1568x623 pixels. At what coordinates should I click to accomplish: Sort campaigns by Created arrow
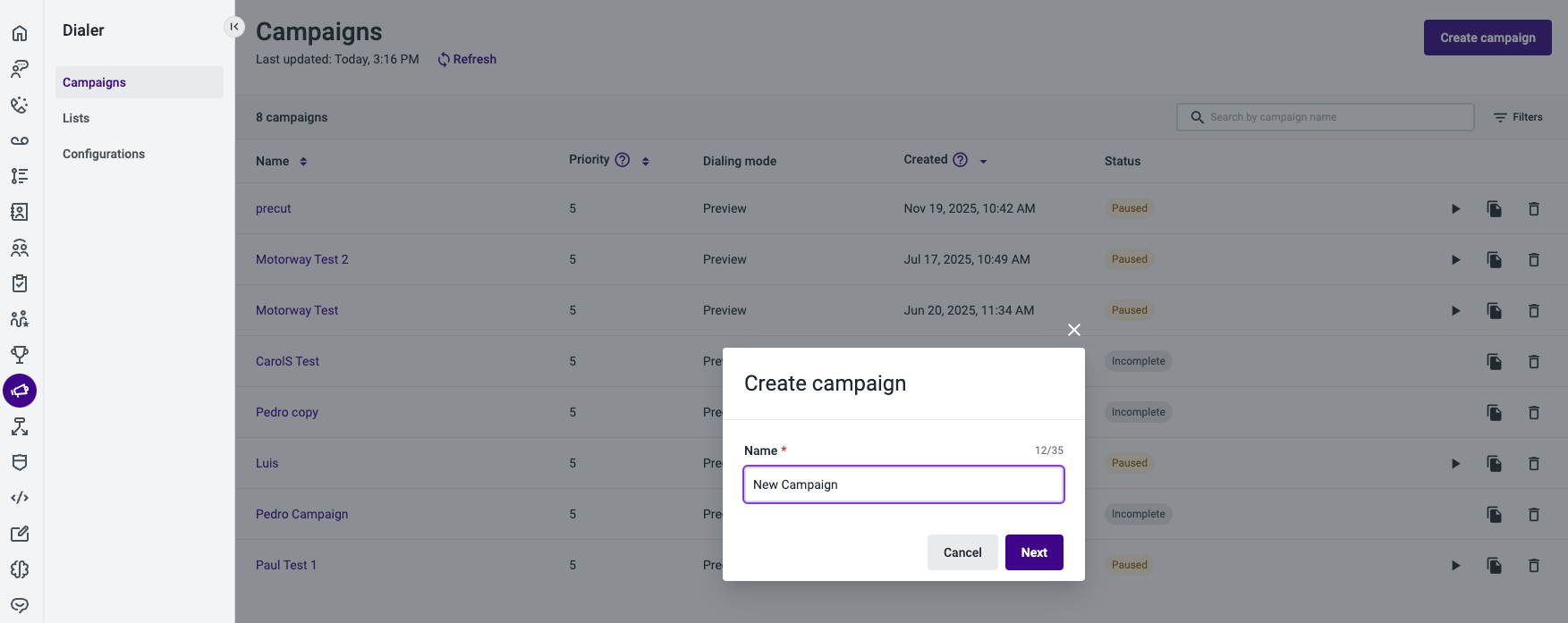click(x=983, y=162)
